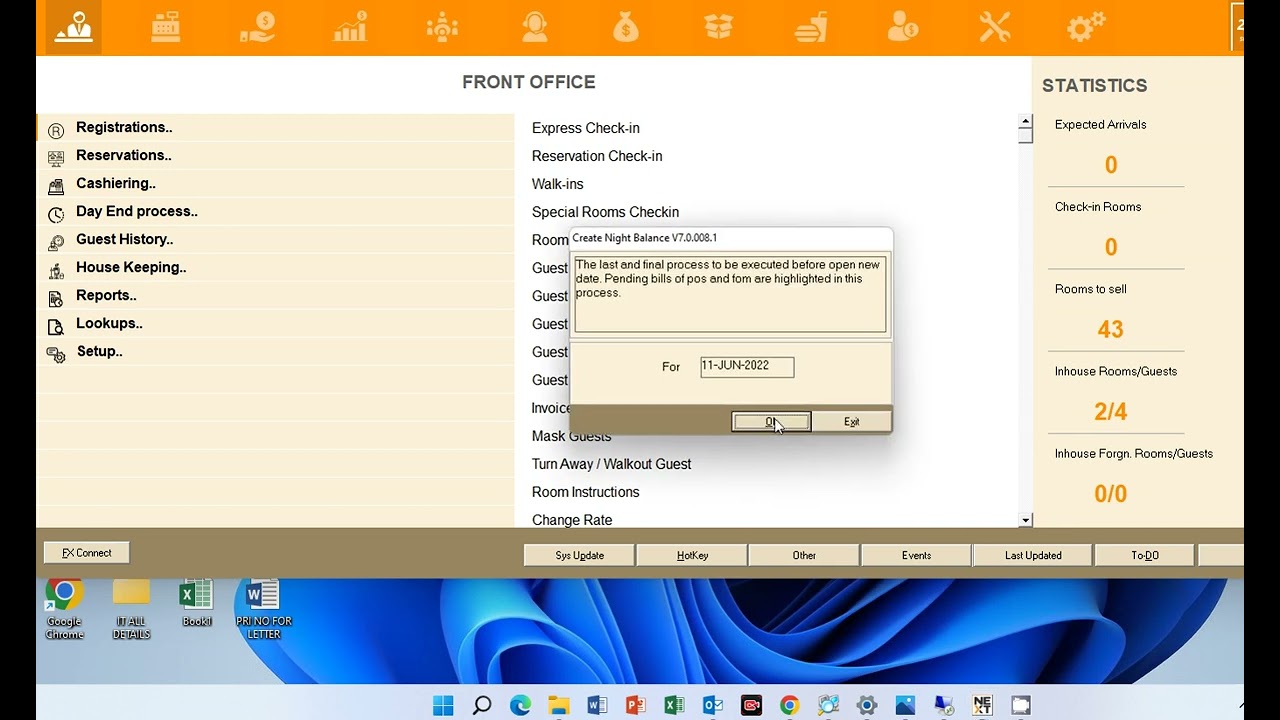1280x720 pixels.
Task: Click the Day End process clock icon
Action: coord(56,214)
